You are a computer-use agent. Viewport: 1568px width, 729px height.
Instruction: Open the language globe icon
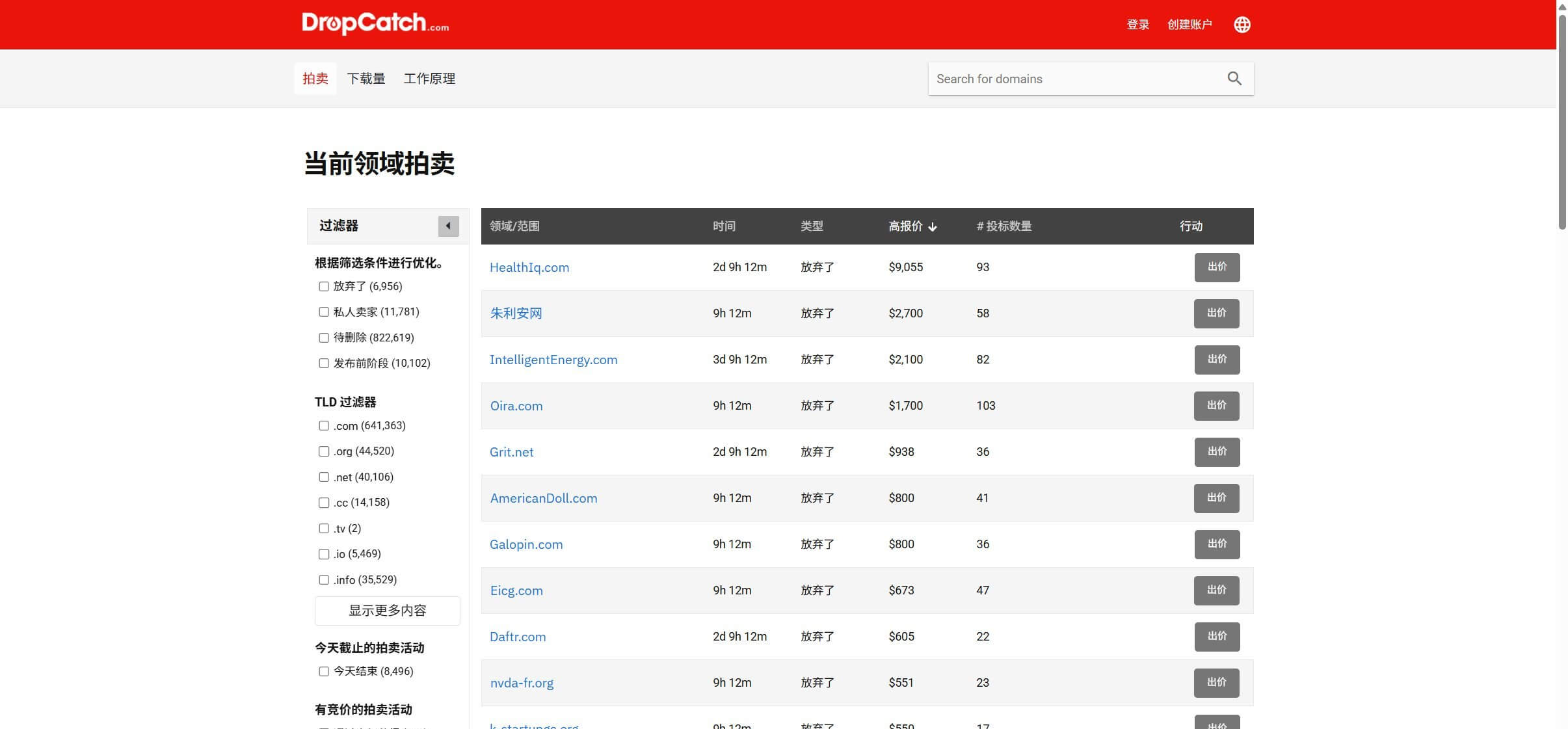click(x=1242, y=25)
